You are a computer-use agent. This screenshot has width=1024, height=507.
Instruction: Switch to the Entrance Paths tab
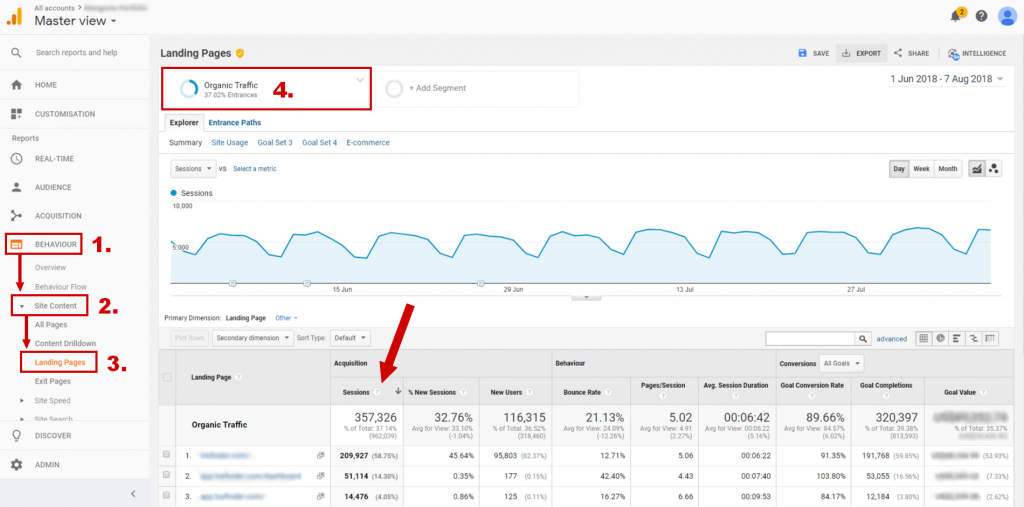pyautogui.click(x=234, y=122)
